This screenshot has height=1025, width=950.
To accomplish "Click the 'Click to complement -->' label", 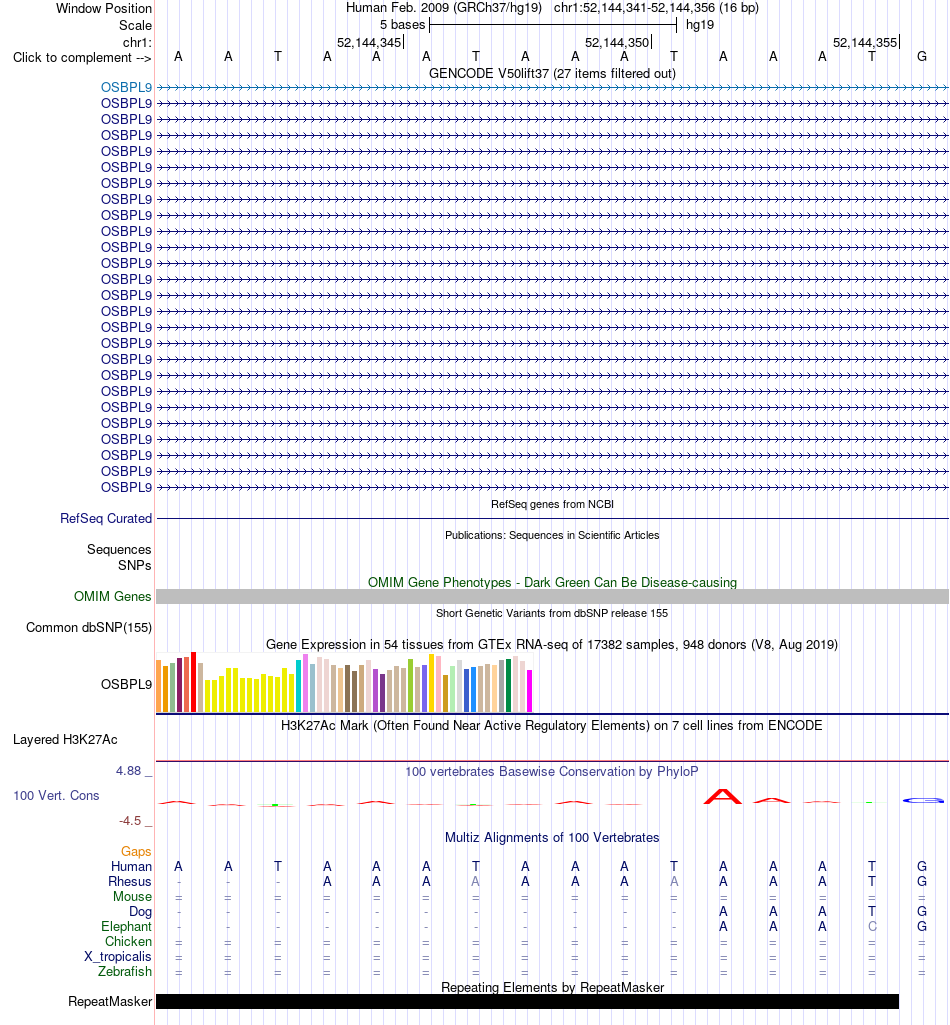I will 82,58.
